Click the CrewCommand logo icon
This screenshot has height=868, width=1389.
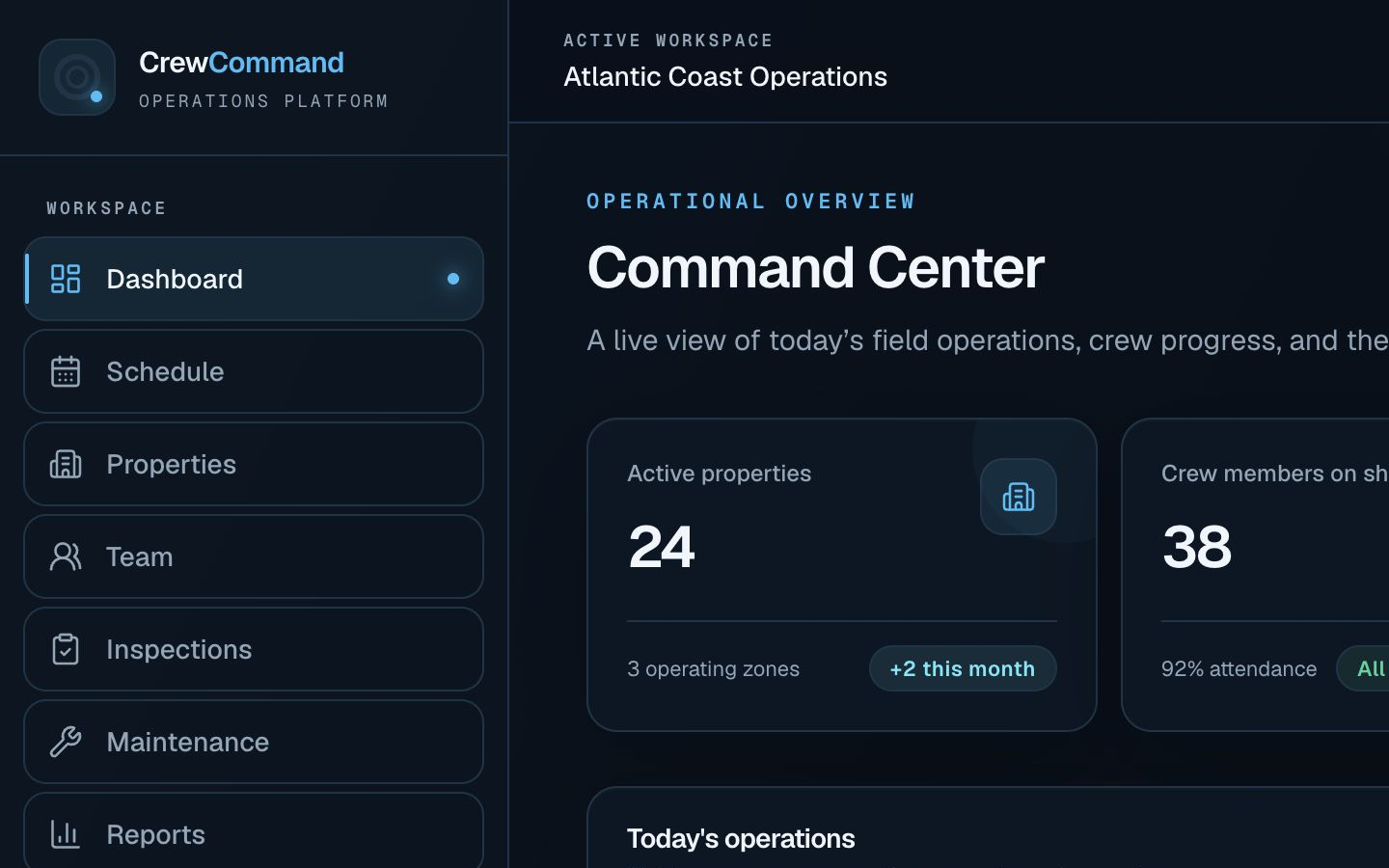pos(77,77)
